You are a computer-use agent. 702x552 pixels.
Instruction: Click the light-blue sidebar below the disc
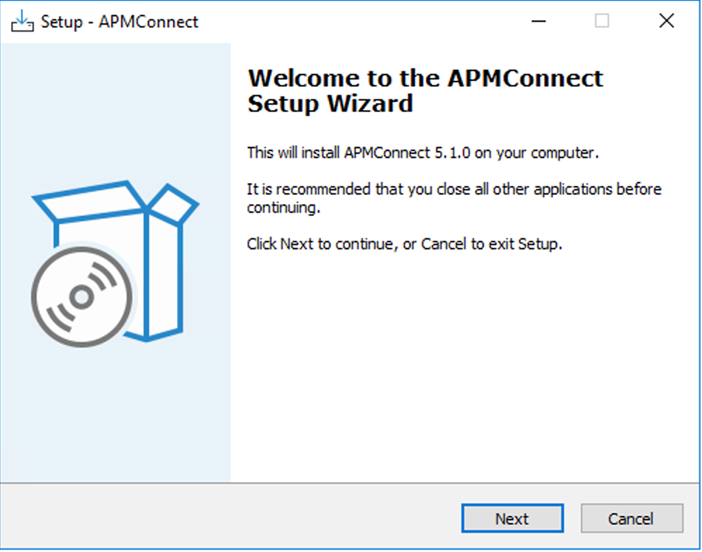[116, 412]
